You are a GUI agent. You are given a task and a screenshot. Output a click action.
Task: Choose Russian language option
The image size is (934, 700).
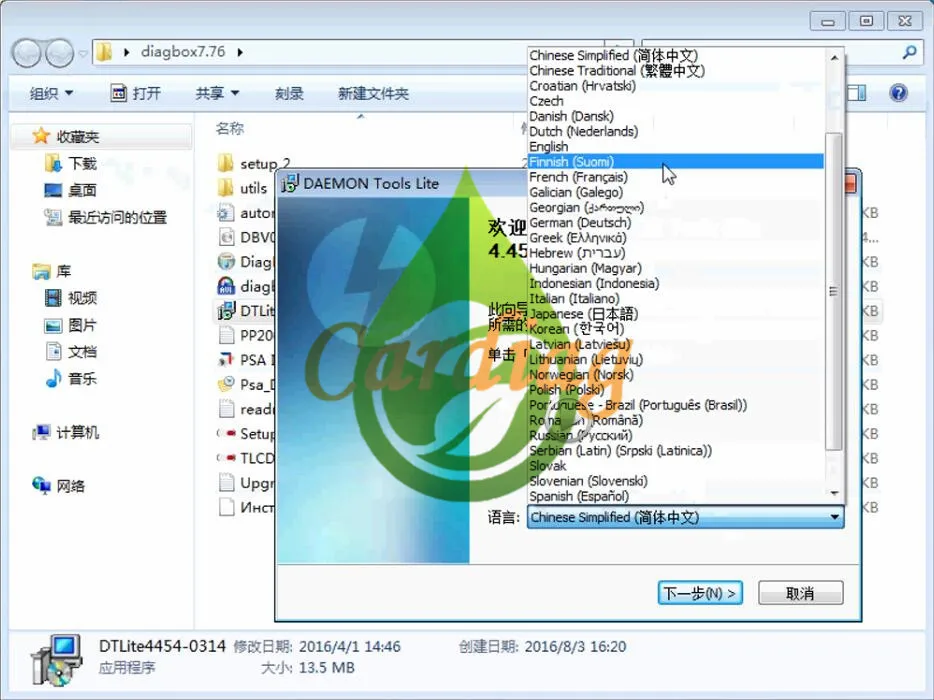click(x=675, y=435)
